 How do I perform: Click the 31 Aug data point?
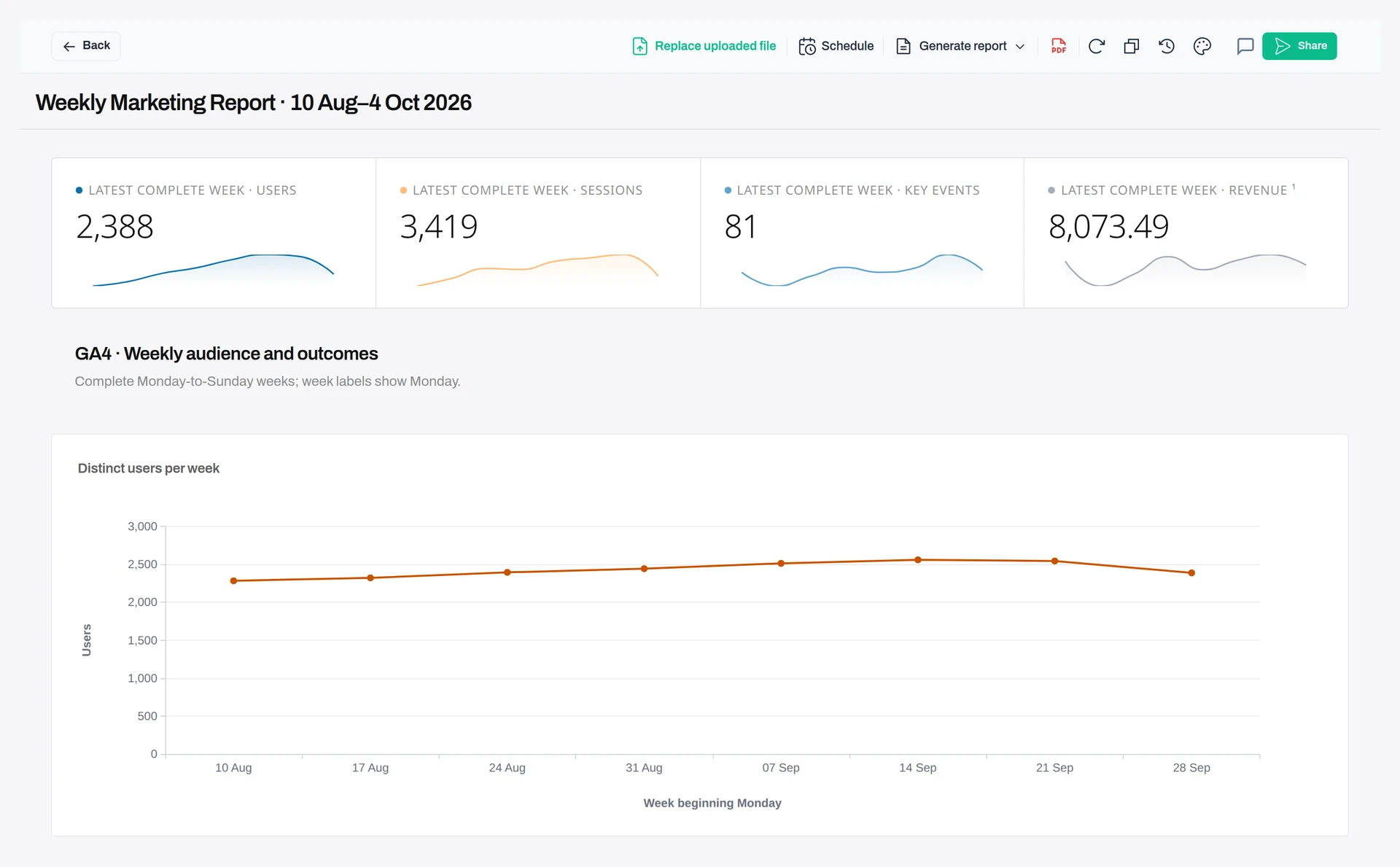[x=644, y=569]
